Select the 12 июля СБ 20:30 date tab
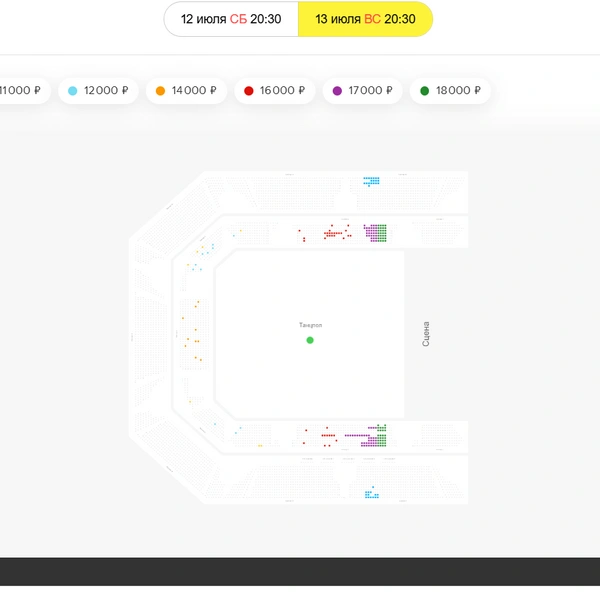The width and height of the screenshot is (600, 600). tap(231, 19)
